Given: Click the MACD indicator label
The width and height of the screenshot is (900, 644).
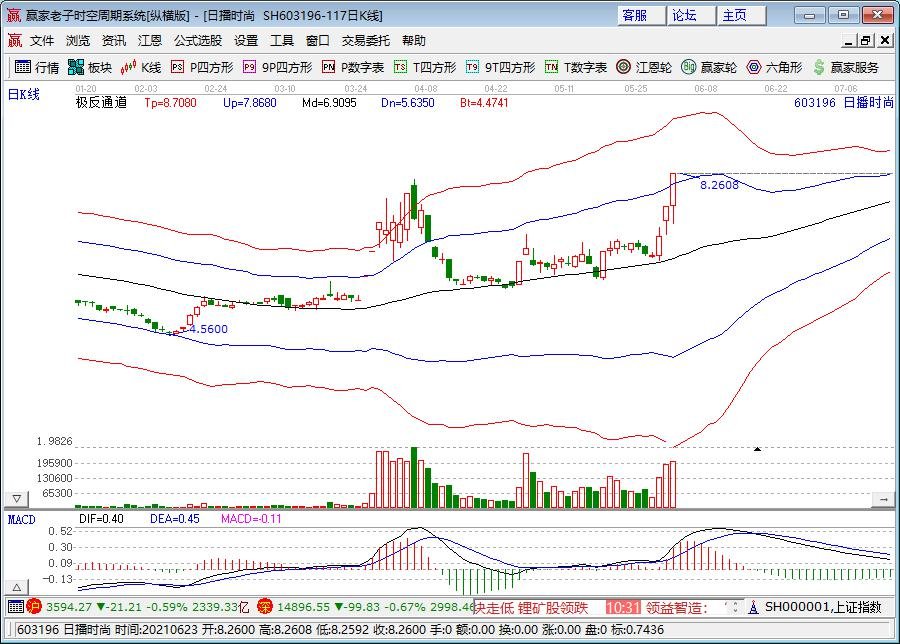Looking at the screenshot, I should point(21,519).
